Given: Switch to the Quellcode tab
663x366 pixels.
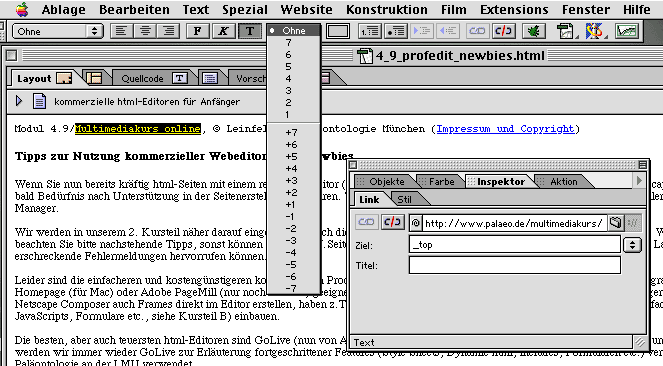Looking at the screenshot, I should pos(153,78).
